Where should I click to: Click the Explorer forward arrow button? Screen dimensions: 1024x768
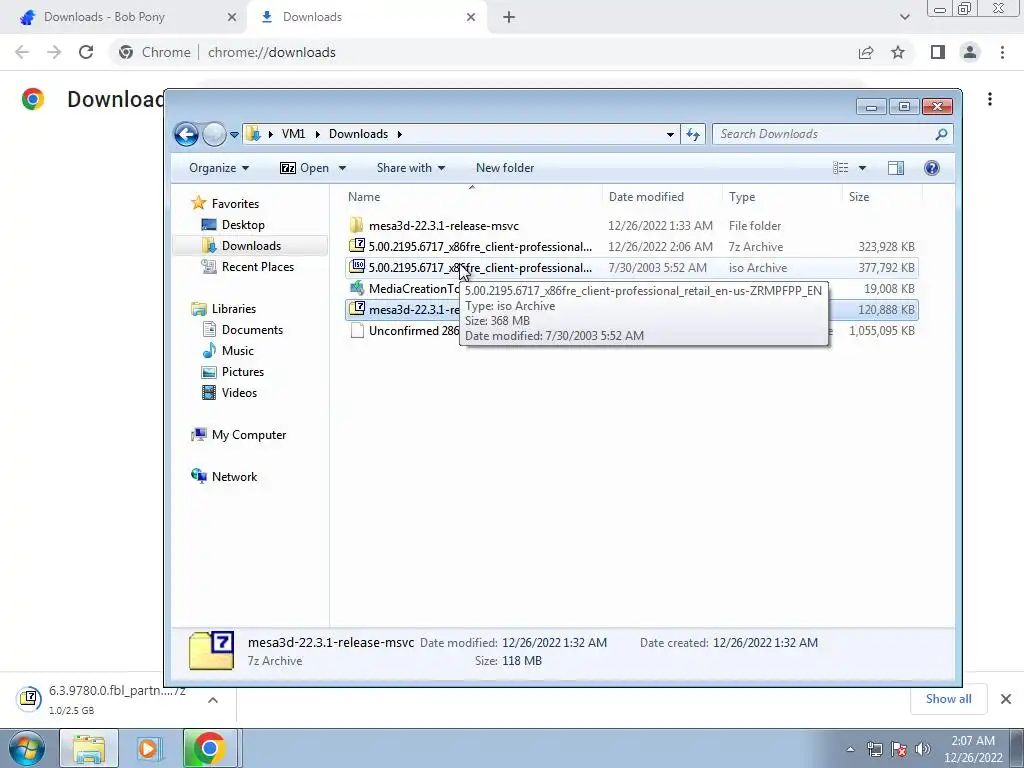point(214,135)
